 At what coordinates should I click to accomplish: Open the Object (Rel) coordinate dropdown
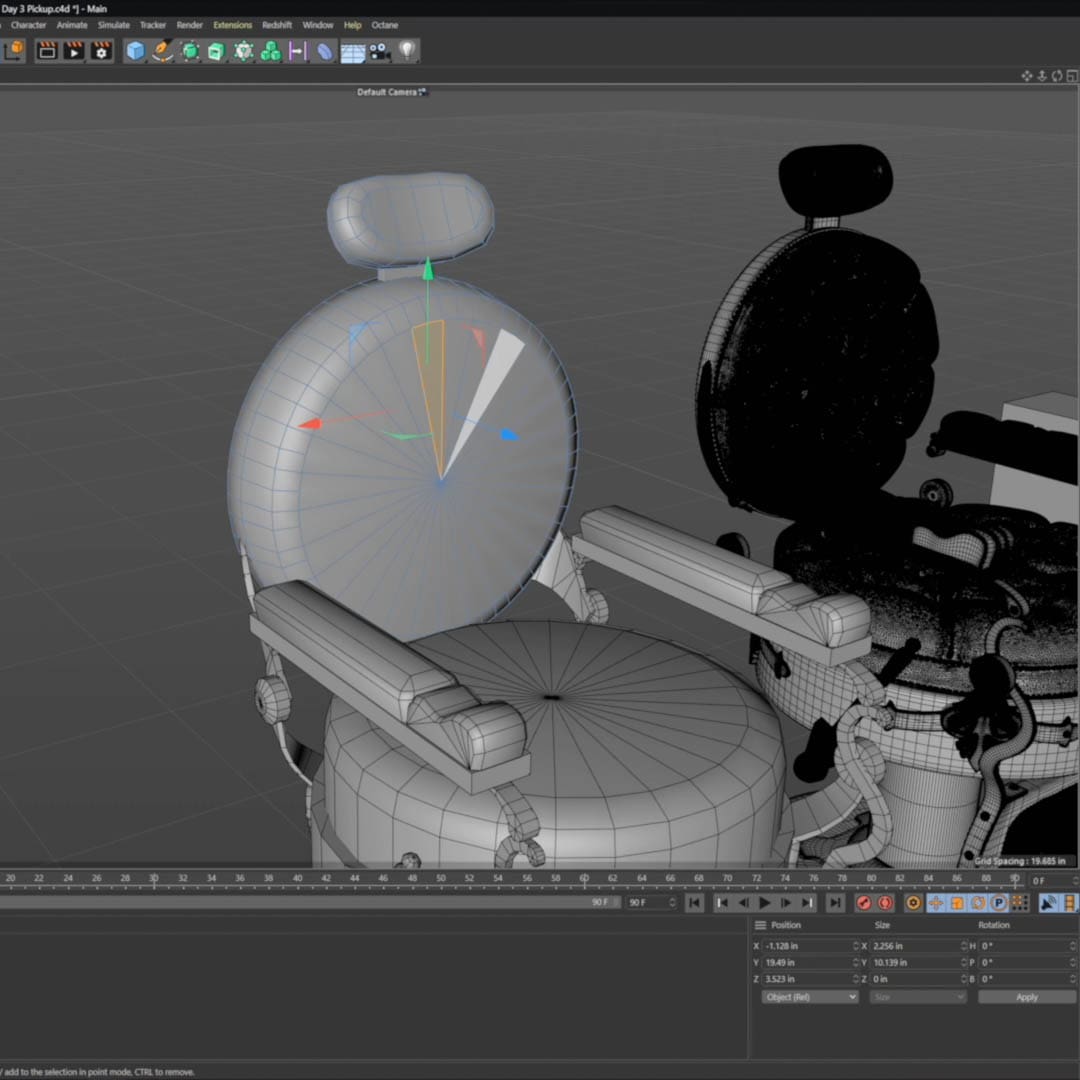click(811, 996)
